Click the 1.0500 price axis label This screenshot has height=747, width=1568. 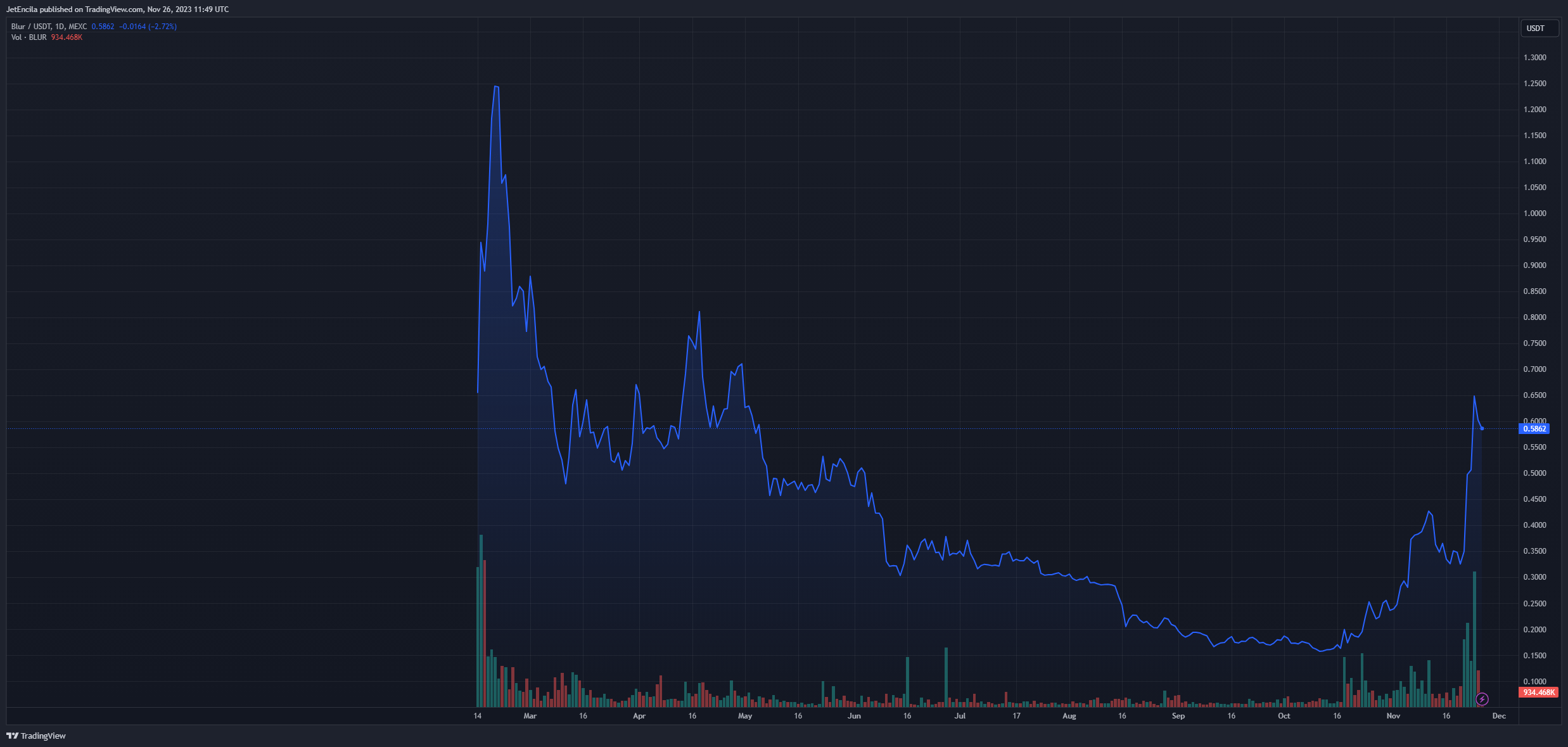click(1535, 188)
